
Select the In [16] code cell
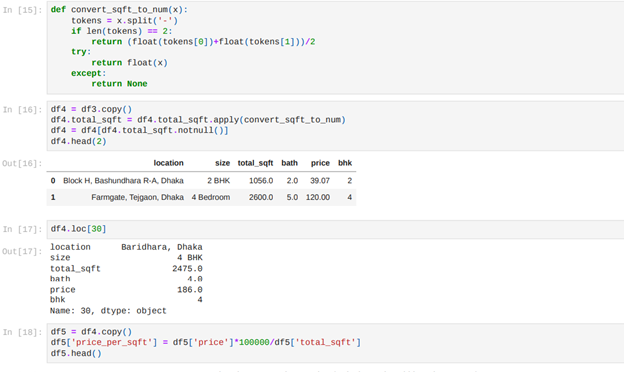[335, 125]
